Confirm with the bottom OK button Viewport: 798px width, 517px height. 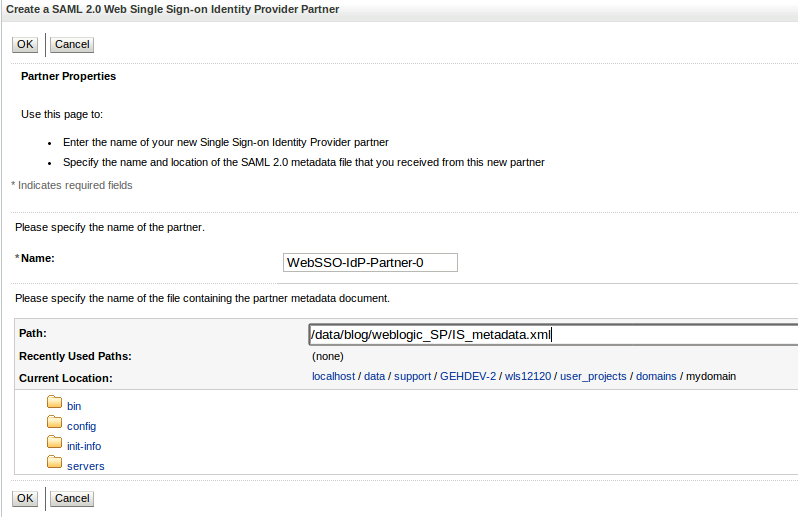coord(25,498)
